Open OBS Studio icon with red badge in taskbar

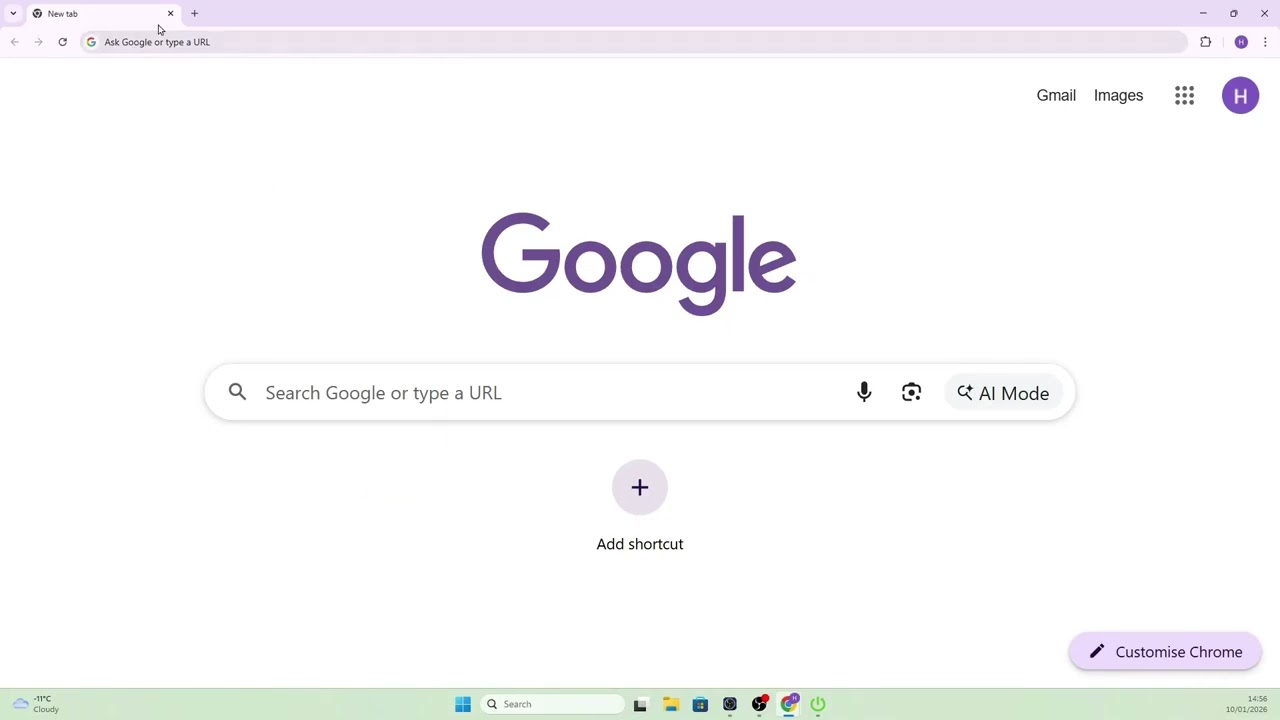tap(759, 704)
